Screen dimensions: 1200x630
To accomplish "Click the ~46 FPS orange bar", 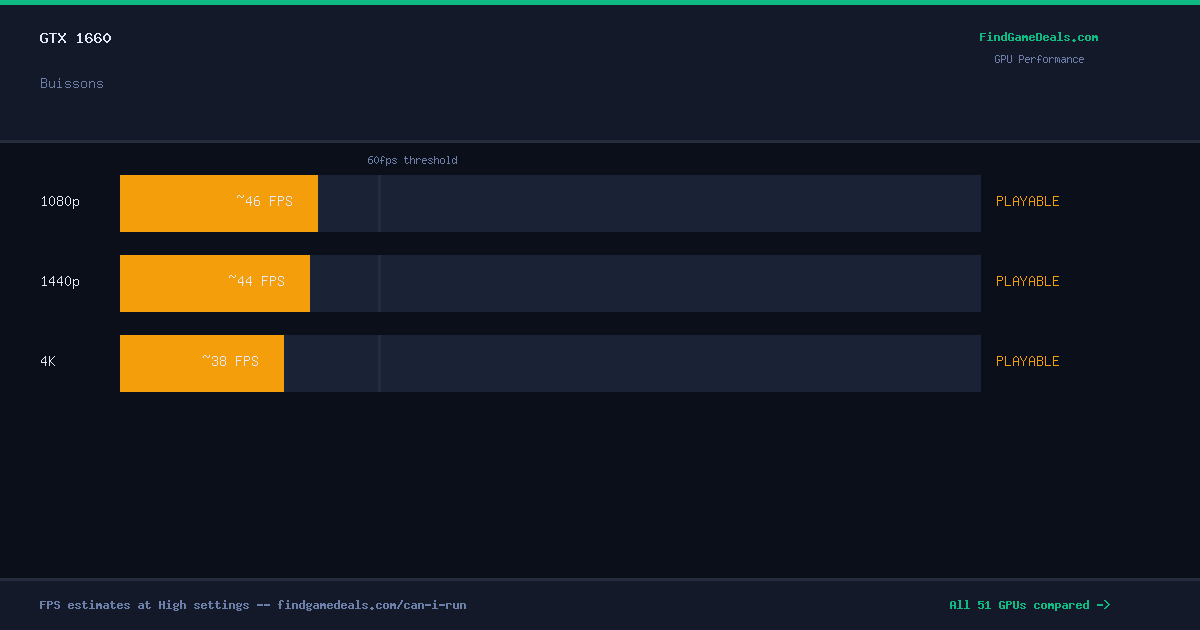I will coord(219,203).
